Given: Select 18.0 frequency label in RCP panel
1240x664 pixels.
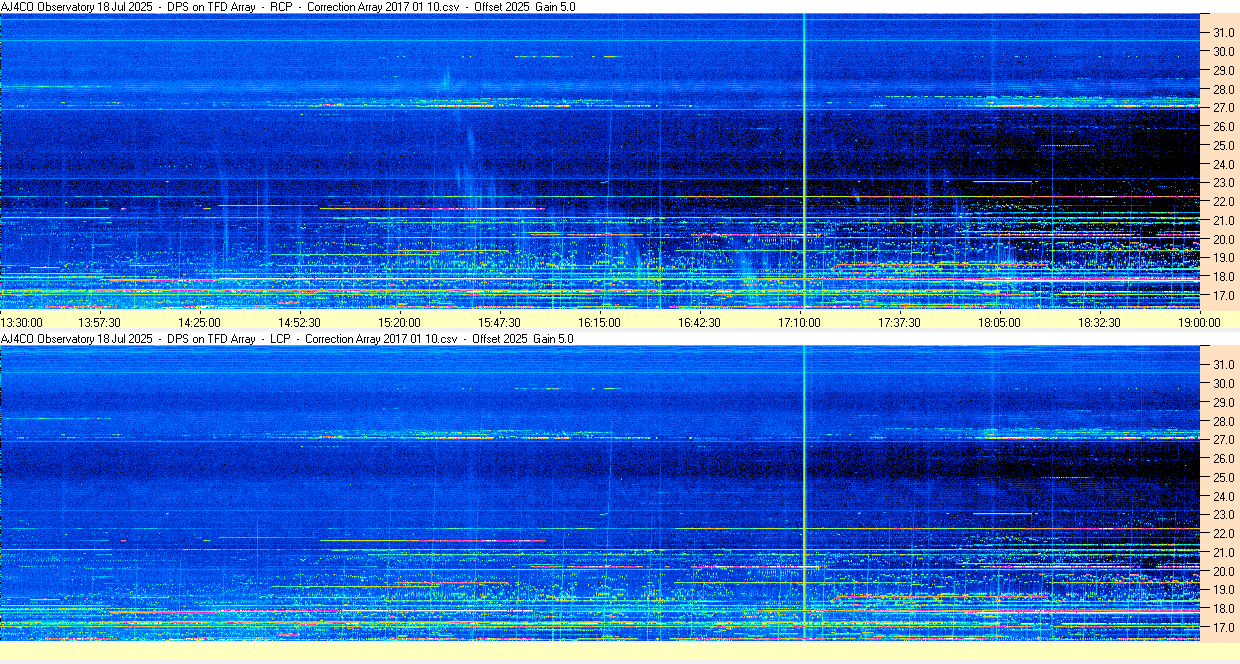Looking at the screenshot, I should pyautogui.click(x=1223, y=277).
